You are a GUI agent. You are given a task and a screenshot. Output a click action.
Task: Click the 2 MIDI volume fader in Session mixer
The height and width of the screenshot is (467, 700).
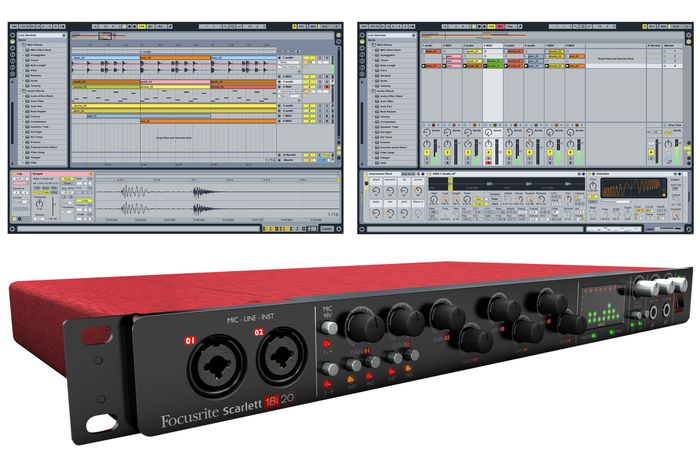pos(455,152)
